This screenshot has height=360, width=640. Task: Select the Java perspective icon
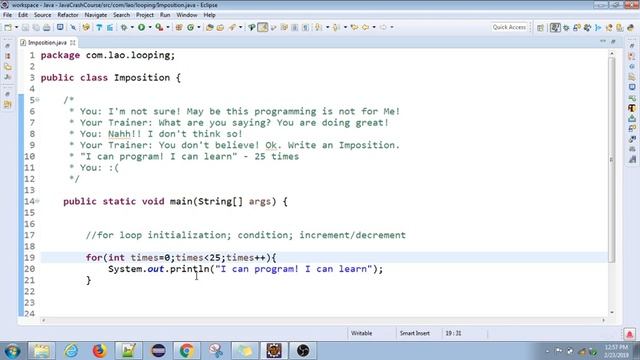click(555, 28)
